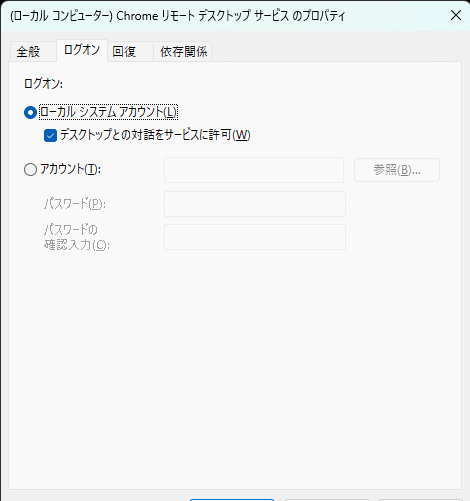Open the 回復 tab

[130, 52]
